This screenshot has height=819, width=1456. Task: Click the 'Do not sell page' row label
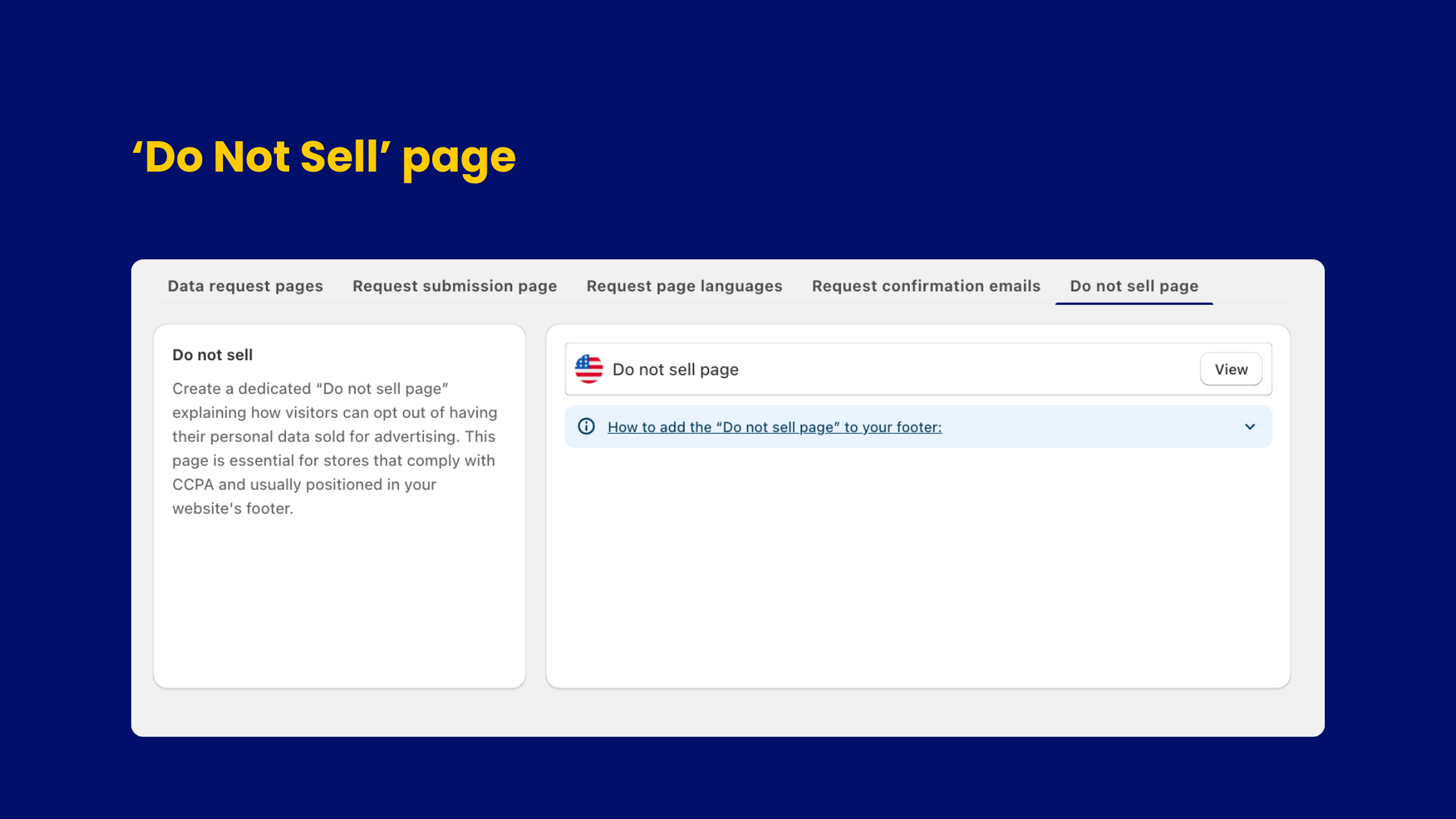click(x=675, y=369)
